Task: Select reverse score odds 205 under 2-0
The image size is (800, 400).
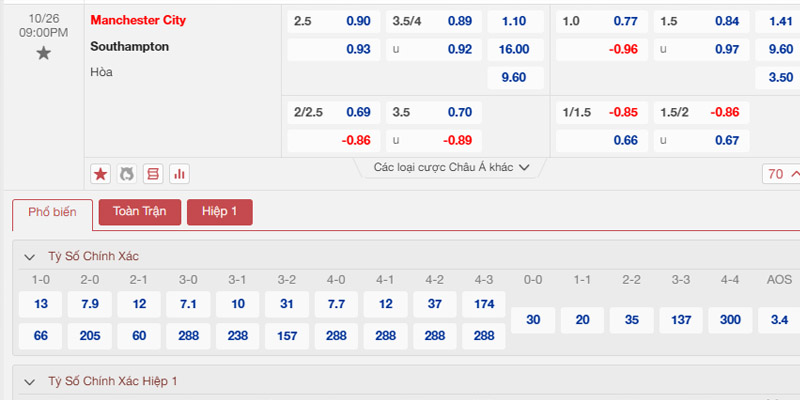Action: pyautogui.click(x=90, y=336)
